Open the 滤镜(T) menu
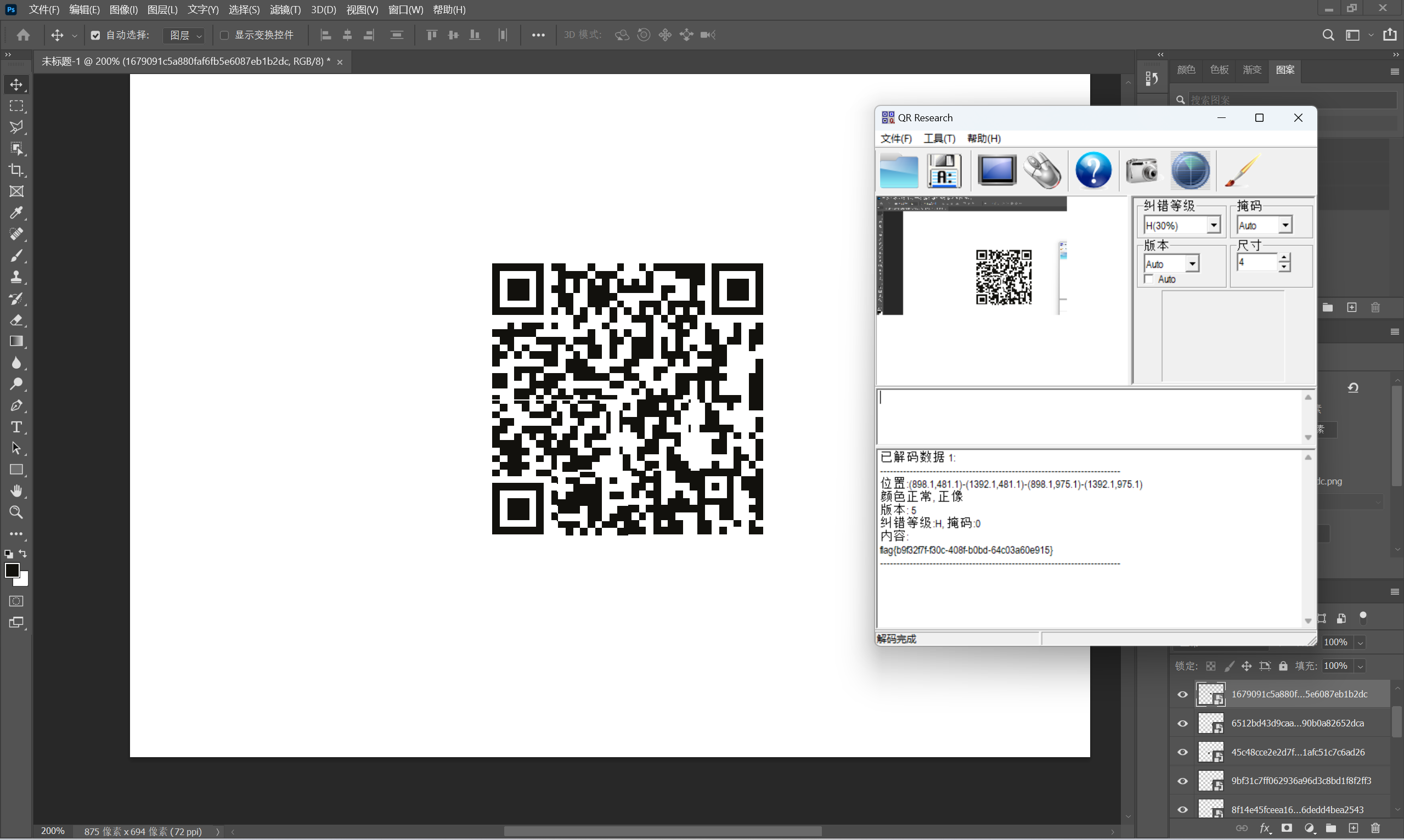This screenshot has height=840, width=1404. [285, 10]
